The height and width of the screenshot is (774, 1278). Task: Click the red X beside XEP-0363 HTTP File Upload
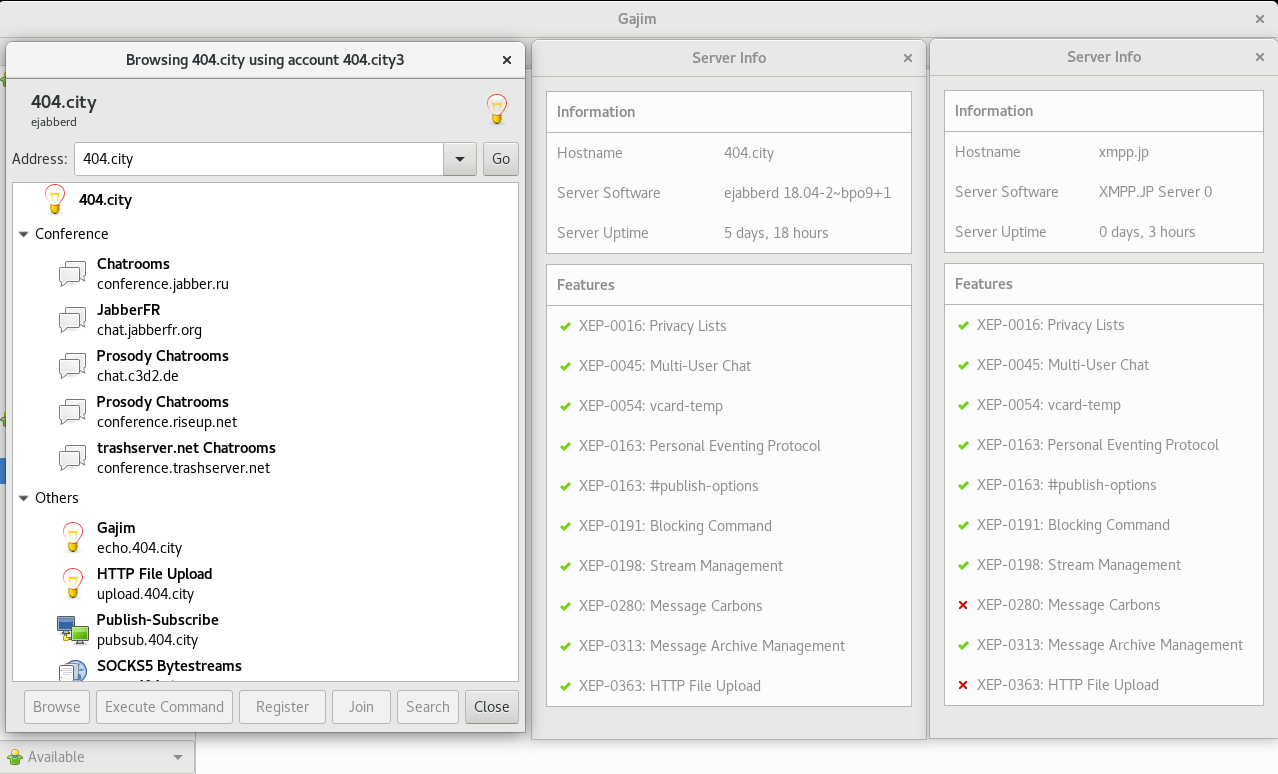pyautogui.click(x=963, y=685)
